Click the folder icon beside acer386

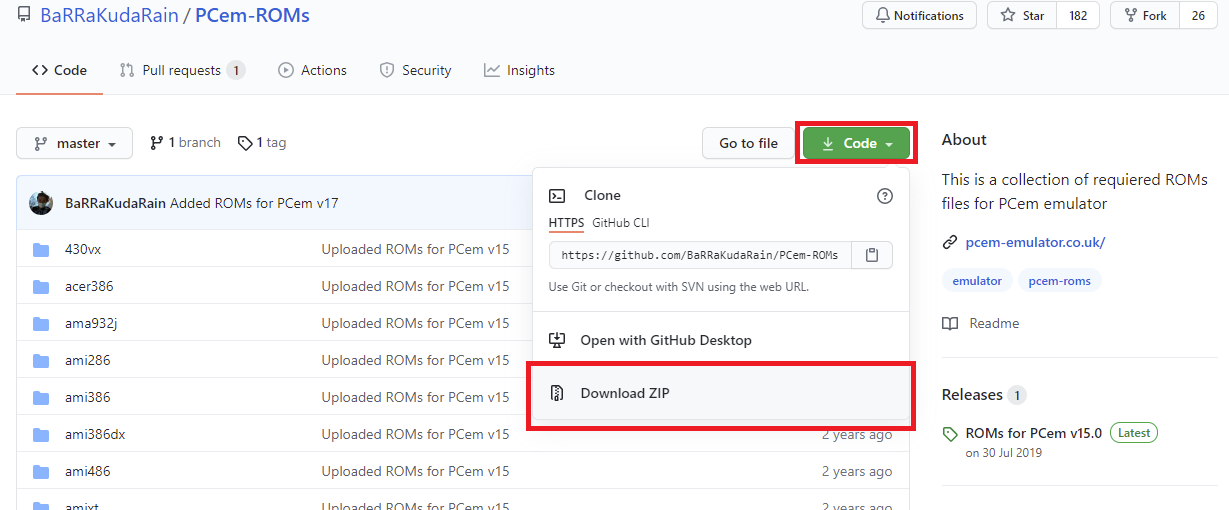[41, 287]
